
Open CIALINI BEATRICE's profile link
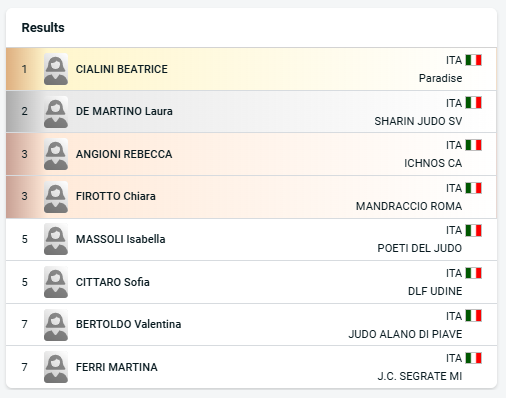[x=122, y=69]
